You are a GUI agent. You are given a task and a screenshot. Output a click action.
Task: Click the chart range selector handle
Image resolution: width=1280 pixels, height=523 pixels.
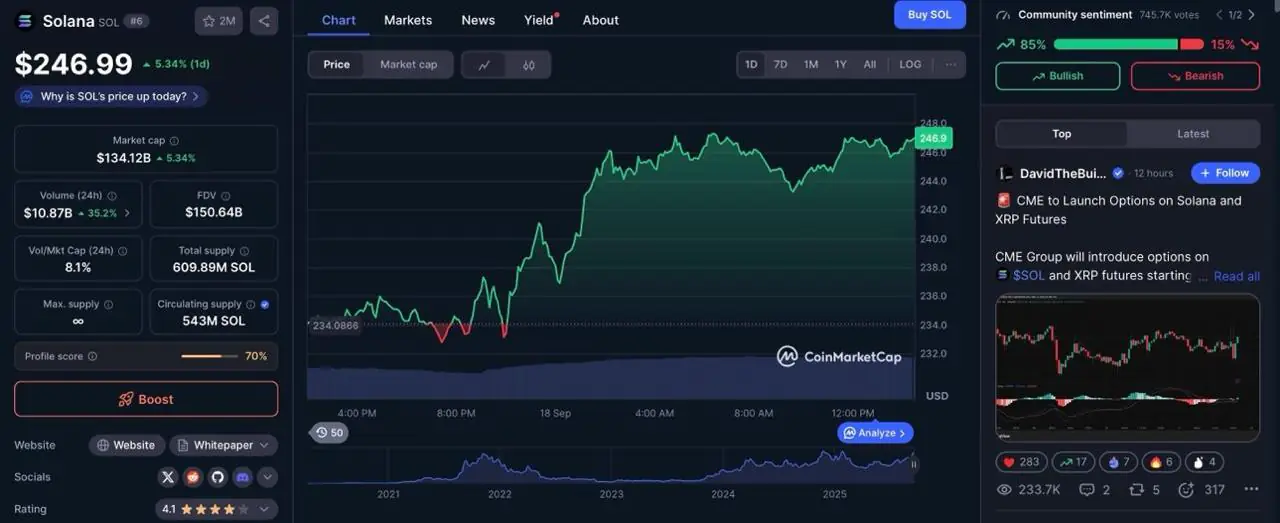913,464
